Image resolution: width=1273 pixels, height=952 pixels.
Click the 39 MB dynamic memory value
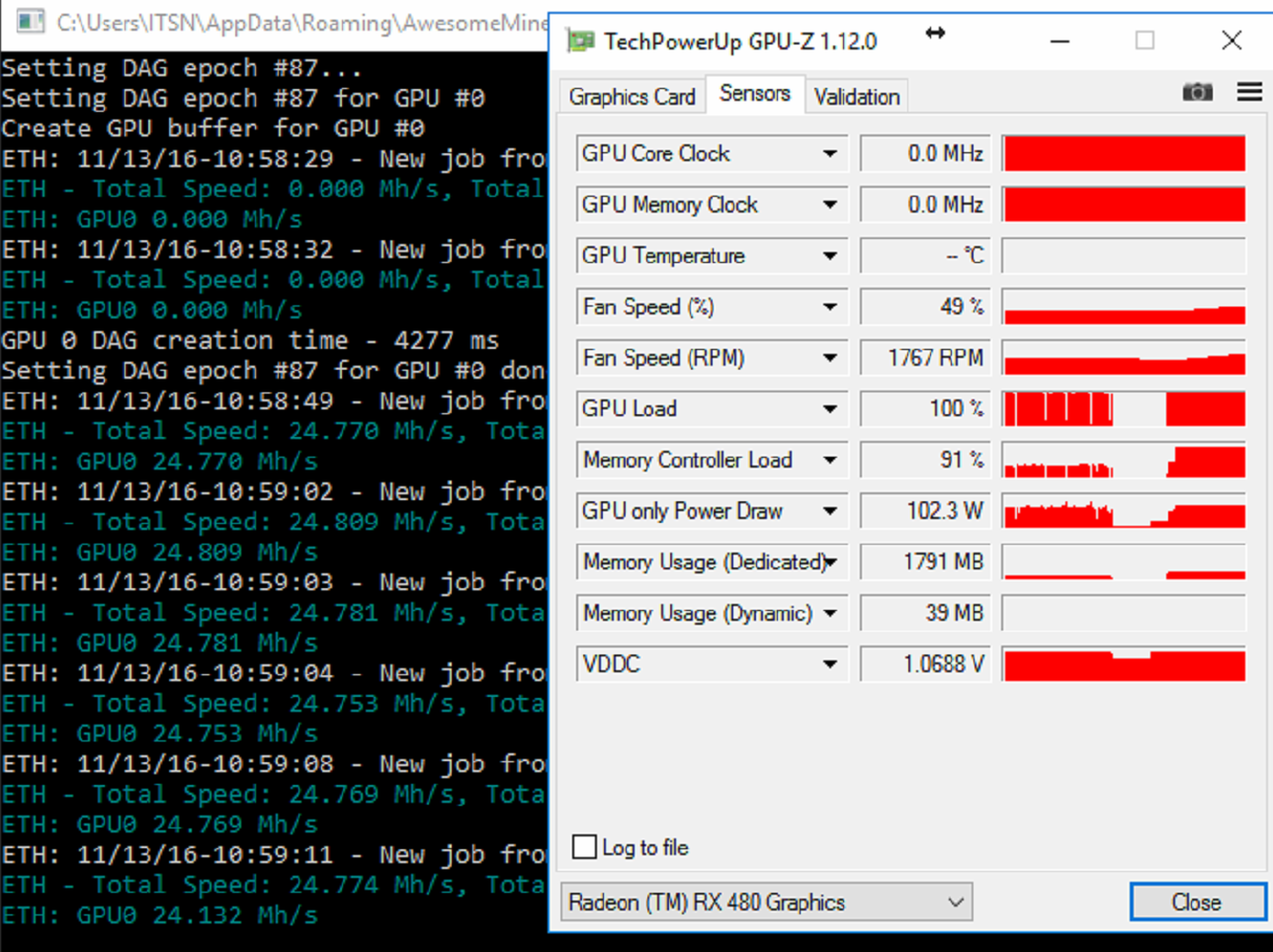click(925, 613)
